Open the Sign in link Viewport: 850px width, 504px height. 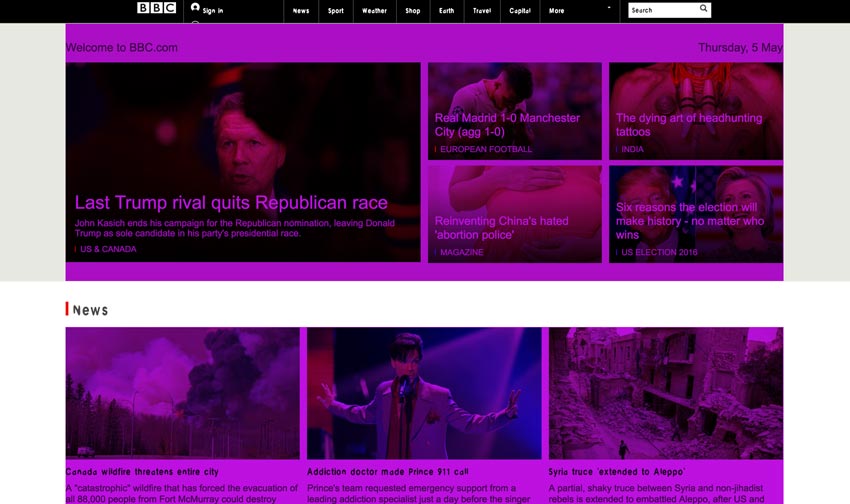[213, 10]
